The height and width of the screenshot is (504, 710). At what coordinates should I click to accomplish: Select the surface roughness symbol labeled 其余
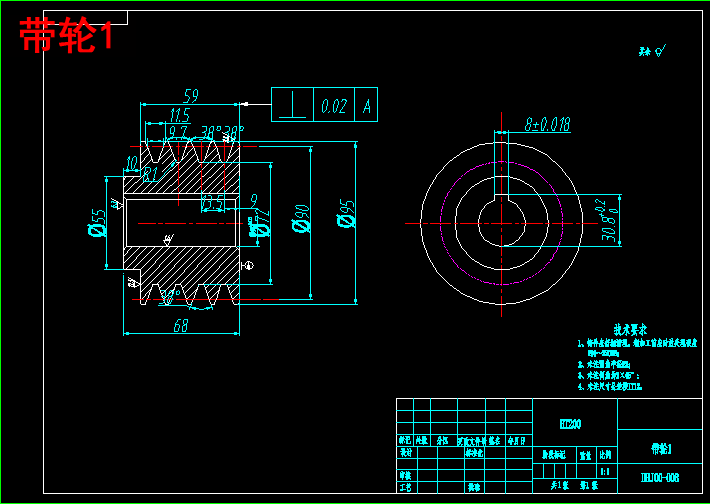coord(652,51)
